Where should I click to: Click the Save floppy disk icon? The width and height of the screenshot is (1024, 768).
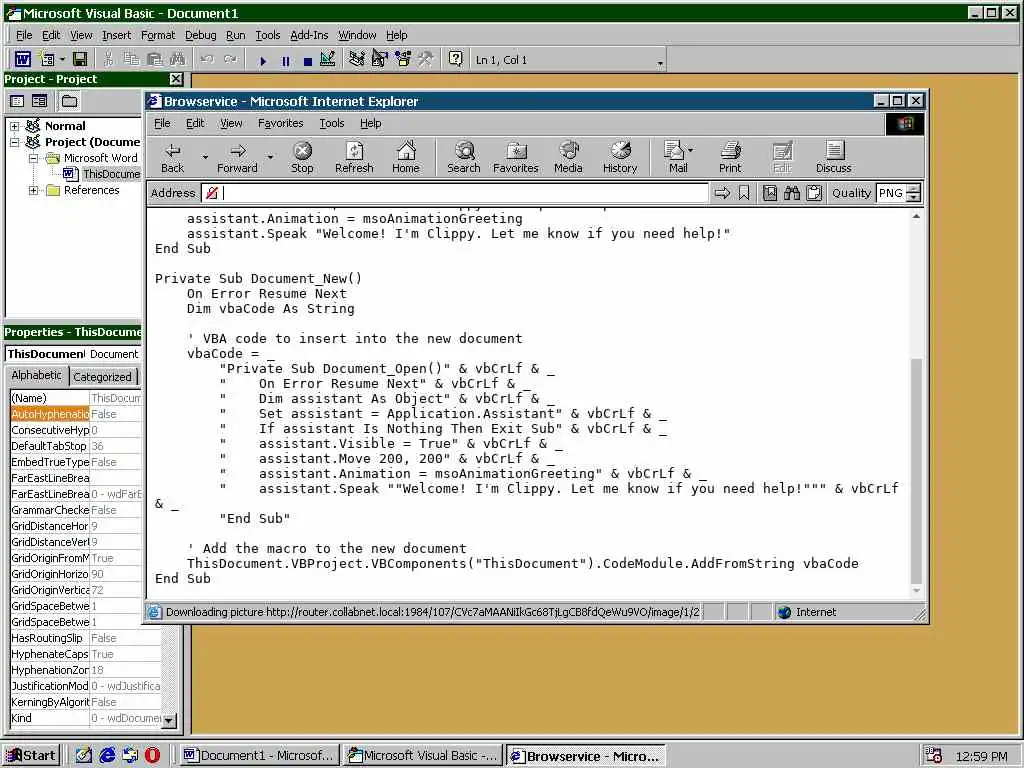pyautogui.click(x=80, y=59)
